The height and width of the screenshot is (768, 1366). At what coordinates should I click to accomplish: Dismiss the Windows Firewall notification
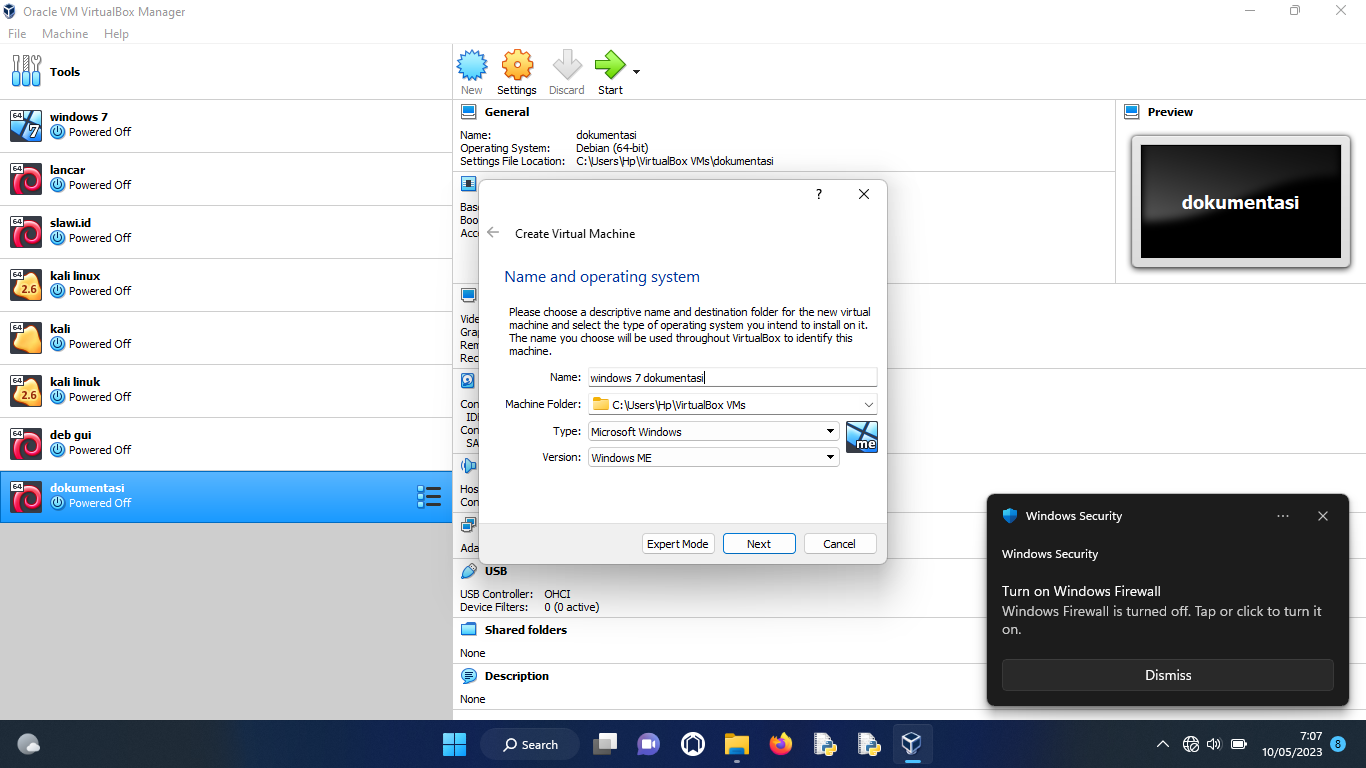[x=1168, y=675]
